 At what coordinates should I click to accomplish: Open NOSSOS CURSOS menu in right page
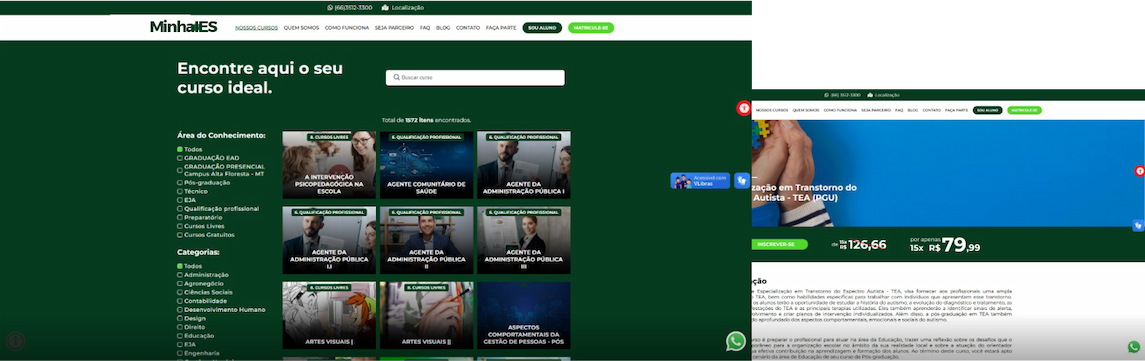pyautogui.click(x=772, y=110)
